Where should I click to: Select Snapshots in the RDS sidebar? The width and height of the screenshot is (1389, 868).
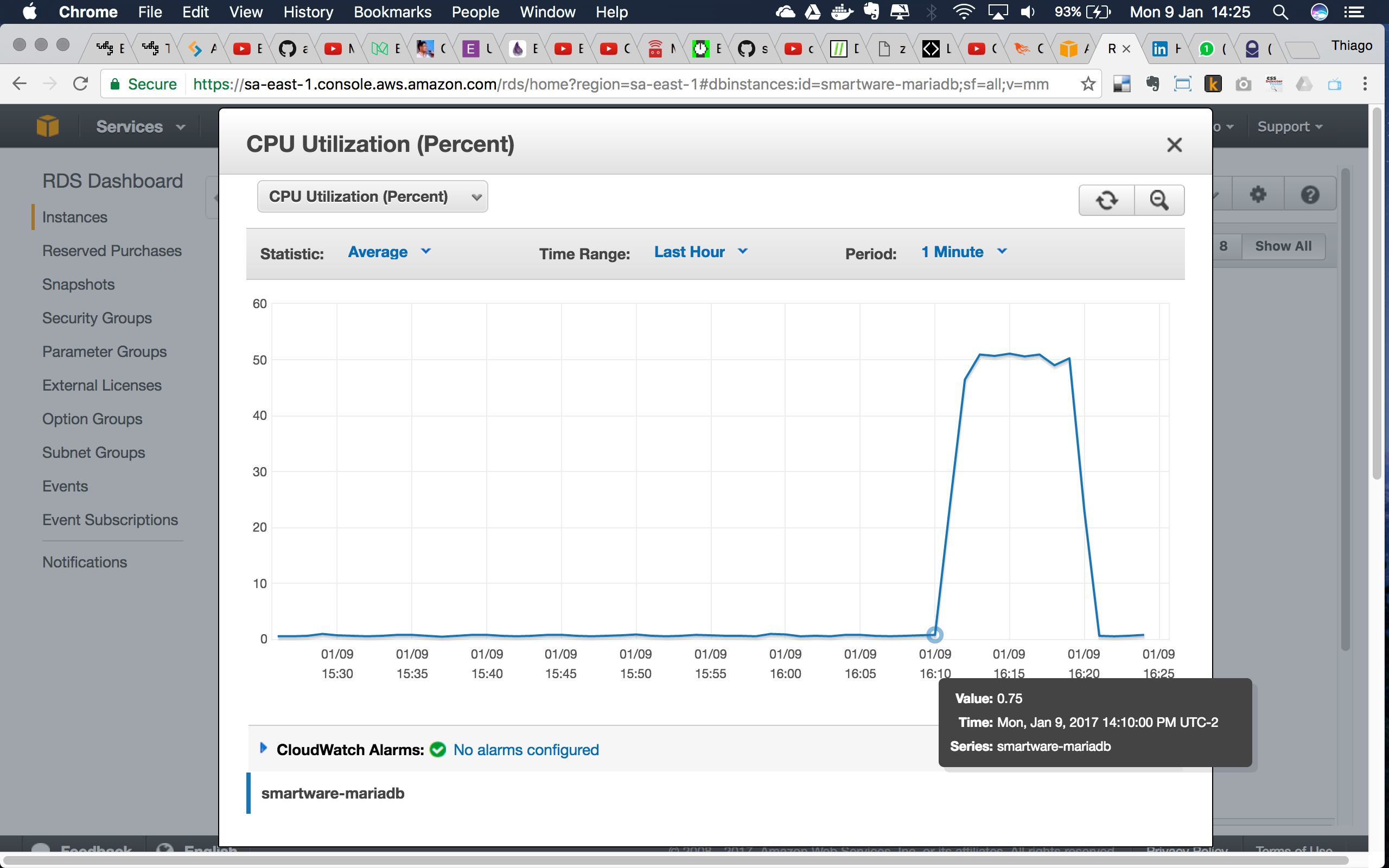click(78, 284)
